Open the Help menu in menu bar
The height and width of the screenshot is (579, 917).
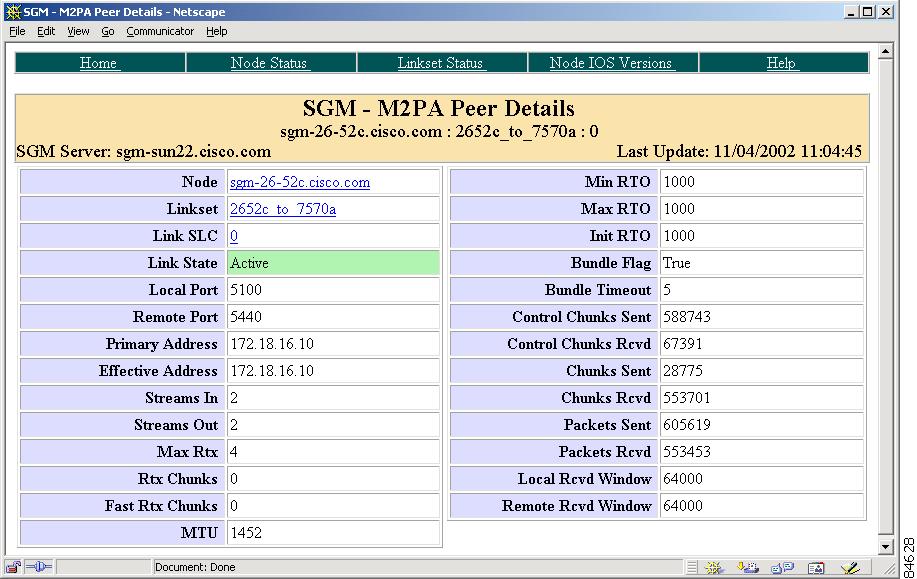coord(216,31)
